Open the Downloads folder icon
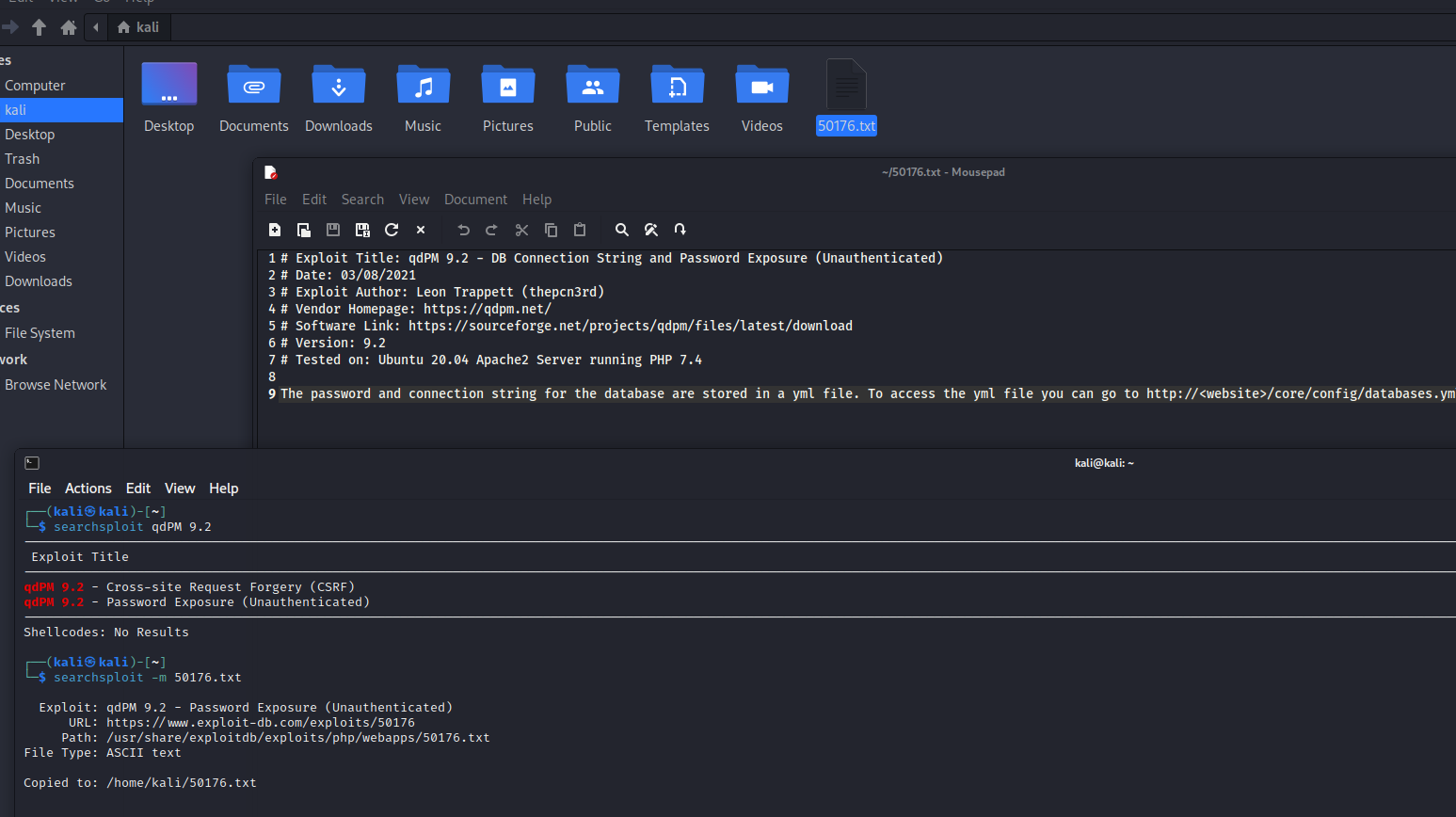This screenshot has width=1456, height=817. click(339, 85)
